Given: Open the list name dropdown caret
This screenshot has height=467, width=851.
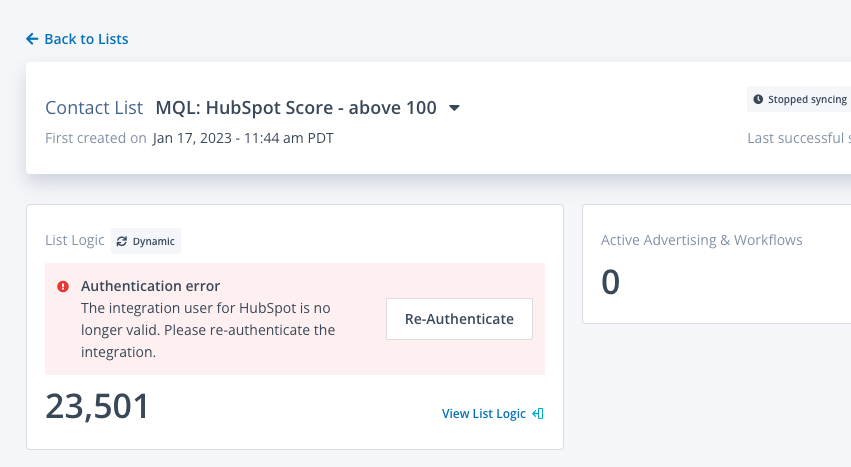Looking at the screenshot, I should [454, 108].
